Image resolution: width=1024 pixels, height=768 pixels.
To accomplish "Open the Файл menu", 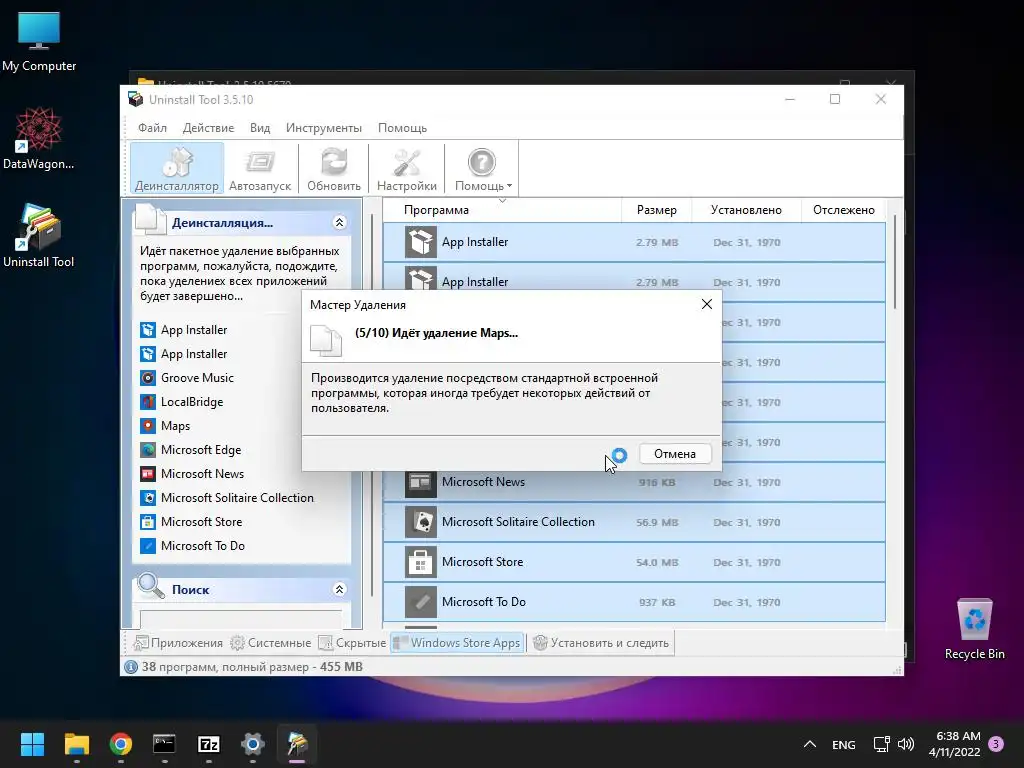I will 152,128.
